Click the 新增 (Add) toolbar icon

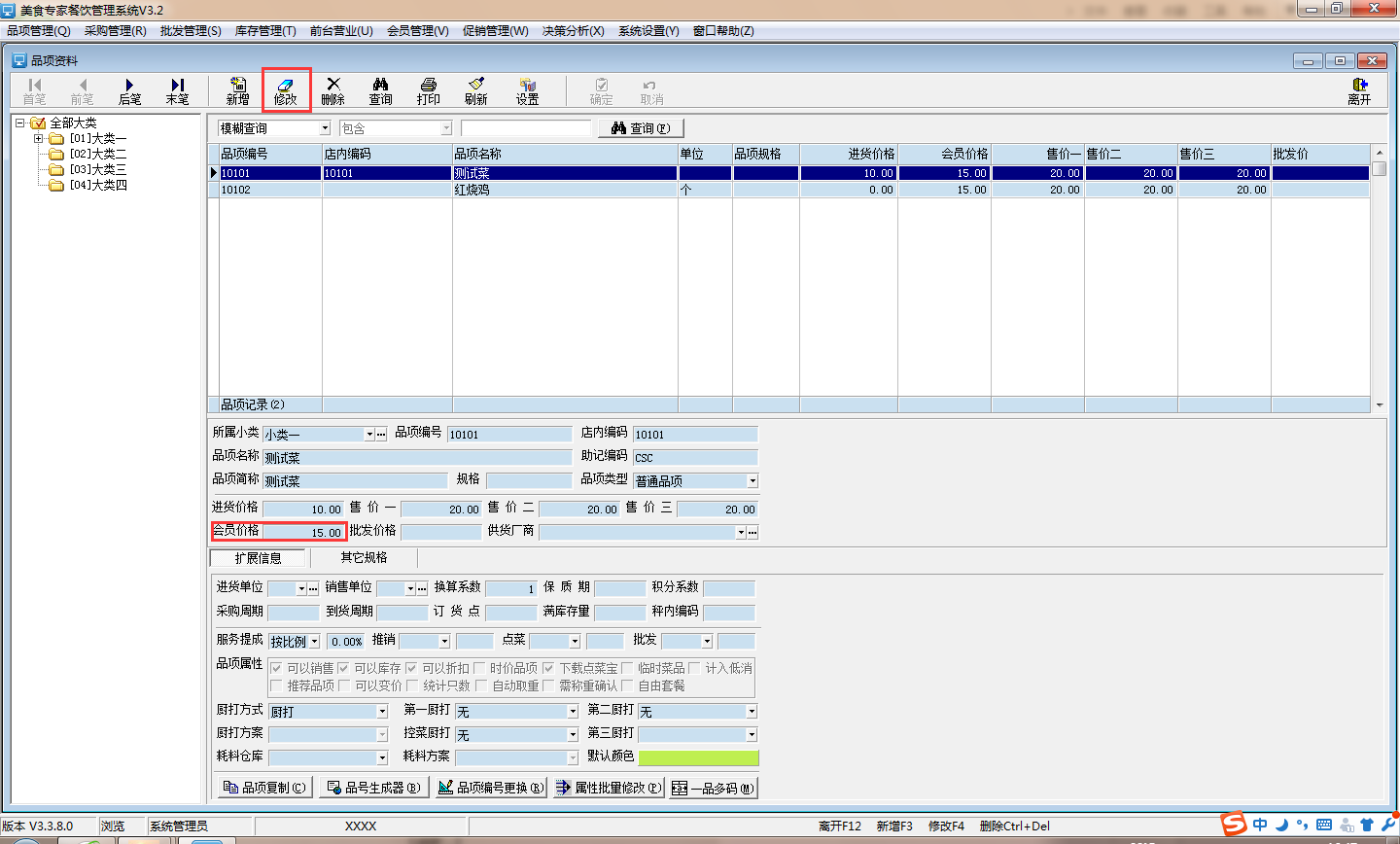(237, 90)
